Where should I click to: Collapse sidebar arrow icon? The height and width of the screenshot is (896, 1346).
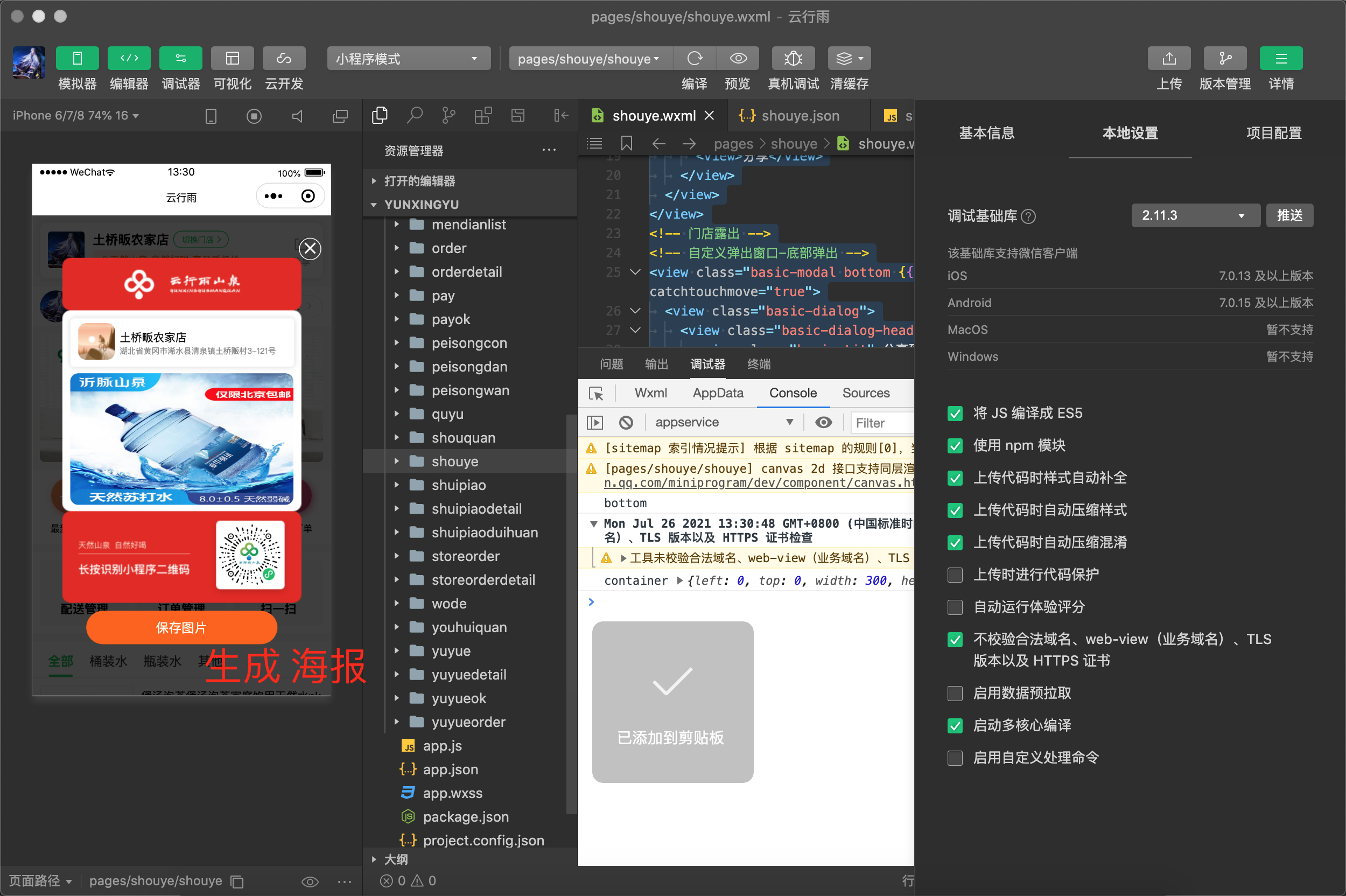pyautogui.click(x=561, y=115)
